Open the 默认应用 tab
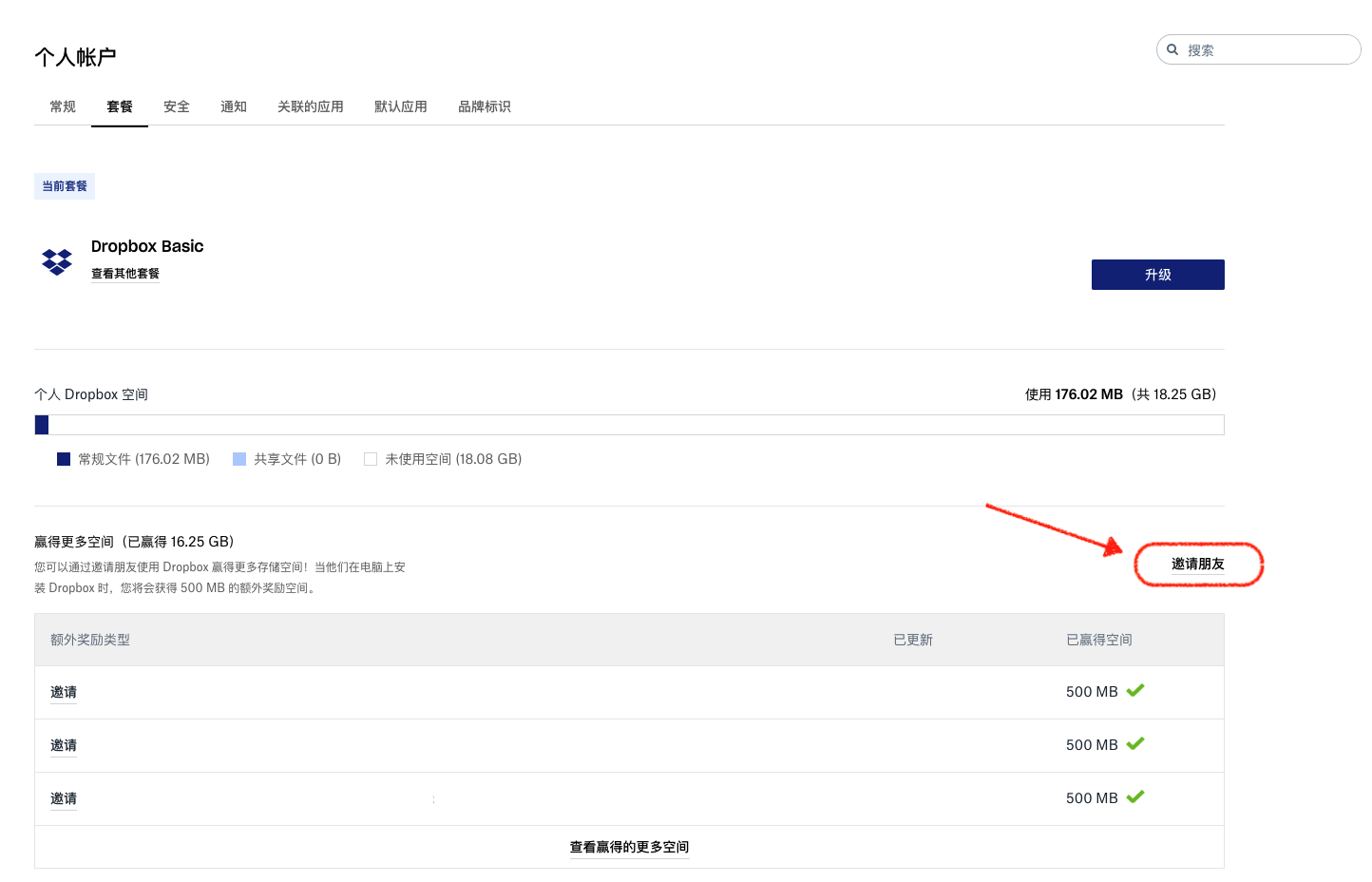This screenshot has width=1372, height=882. click(x=401, y=106)
